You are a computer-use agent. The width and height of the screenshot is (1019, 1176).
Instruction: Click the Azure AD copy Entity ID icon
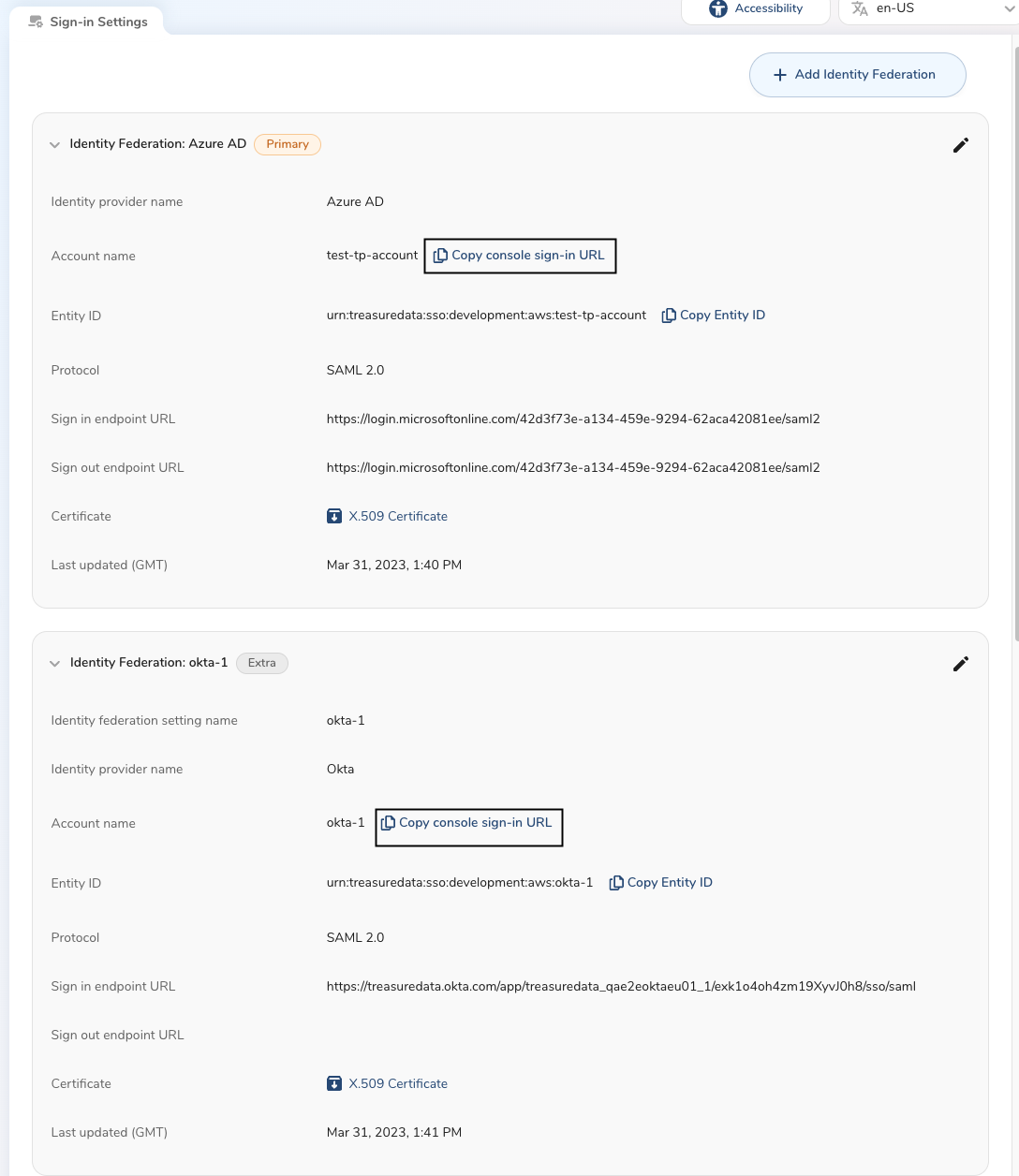point(669,316)
